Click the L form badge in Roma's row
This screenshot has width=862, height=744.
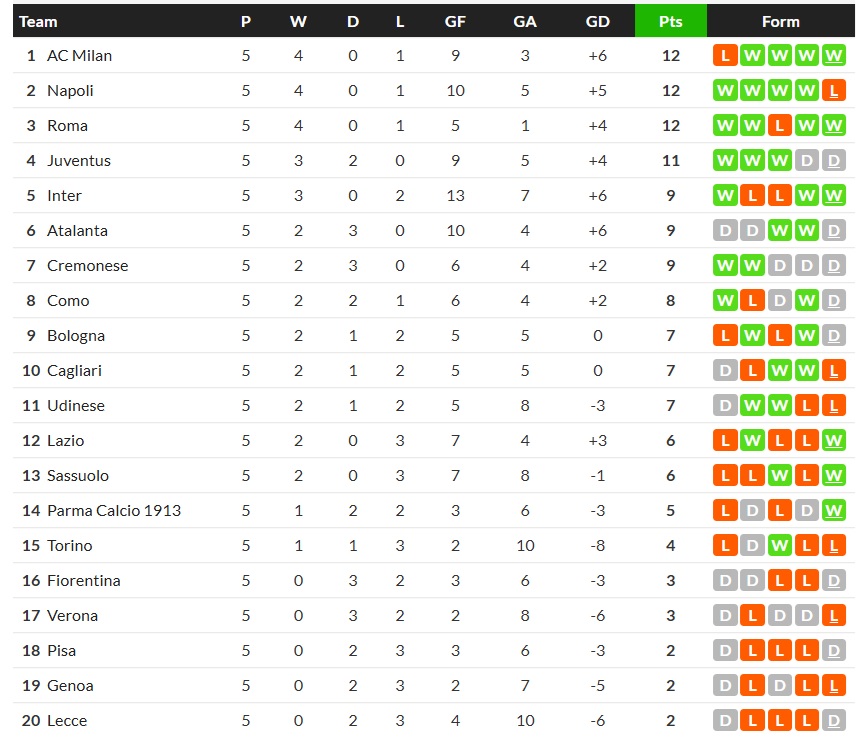tap(779, 126)
